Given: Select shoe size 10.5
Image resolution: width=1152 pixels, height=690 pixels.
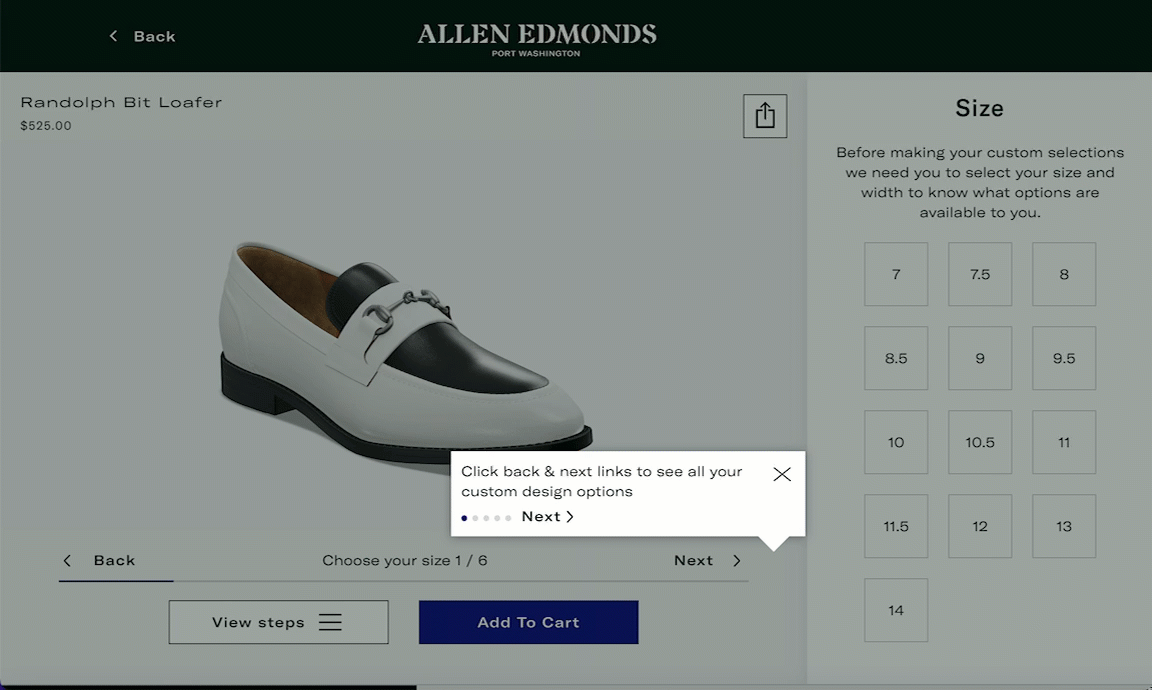Looking at the screenshot, I should (x=980, y=442).
